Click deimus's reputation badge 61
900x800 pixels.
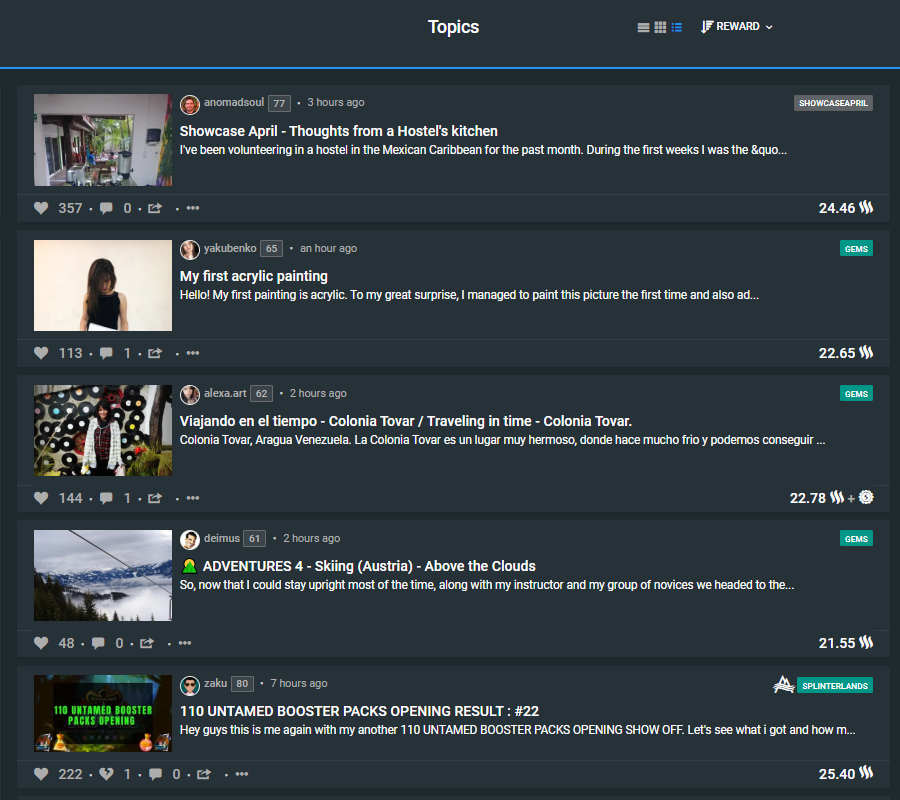coord(255,538)
